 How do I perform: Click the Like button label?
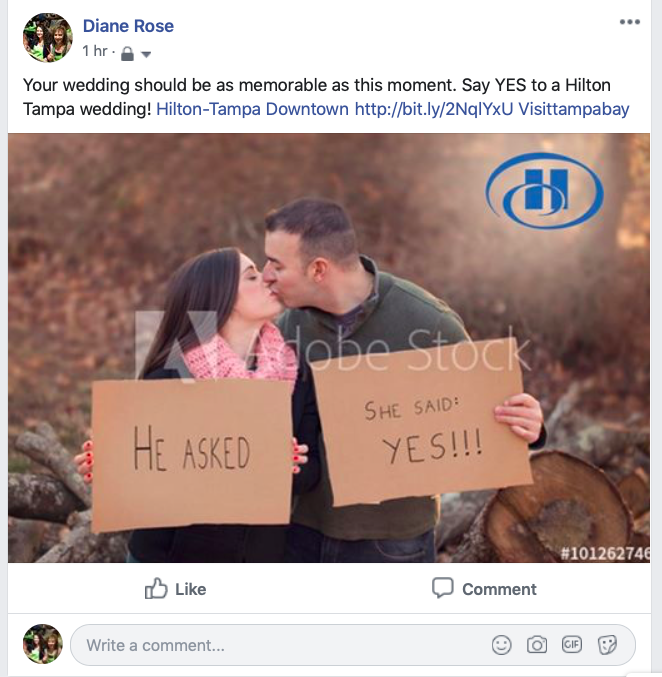click(190, 589)
